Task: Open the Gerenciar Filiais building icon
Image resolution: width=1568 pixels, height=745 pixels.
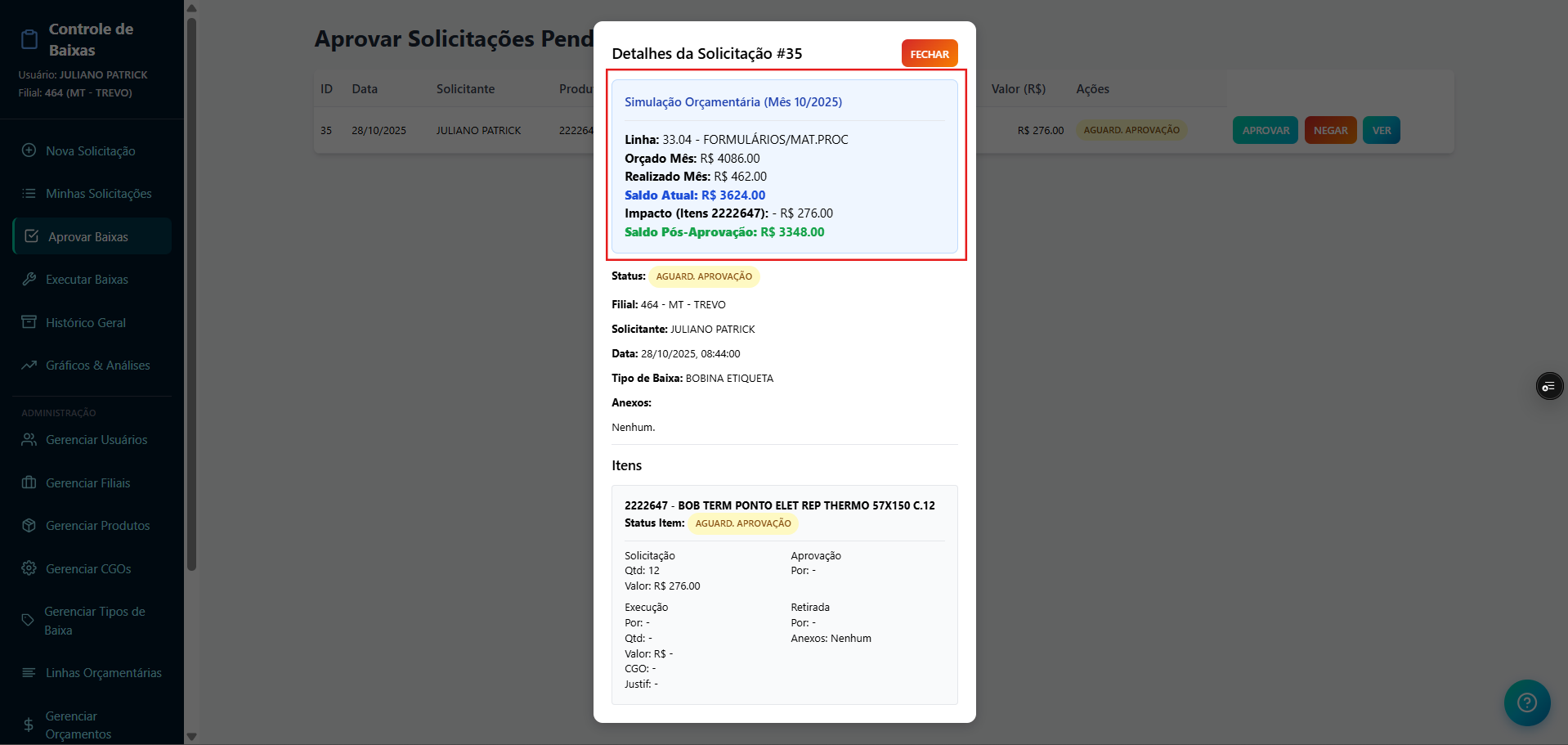Action: (x=29, y=482)
